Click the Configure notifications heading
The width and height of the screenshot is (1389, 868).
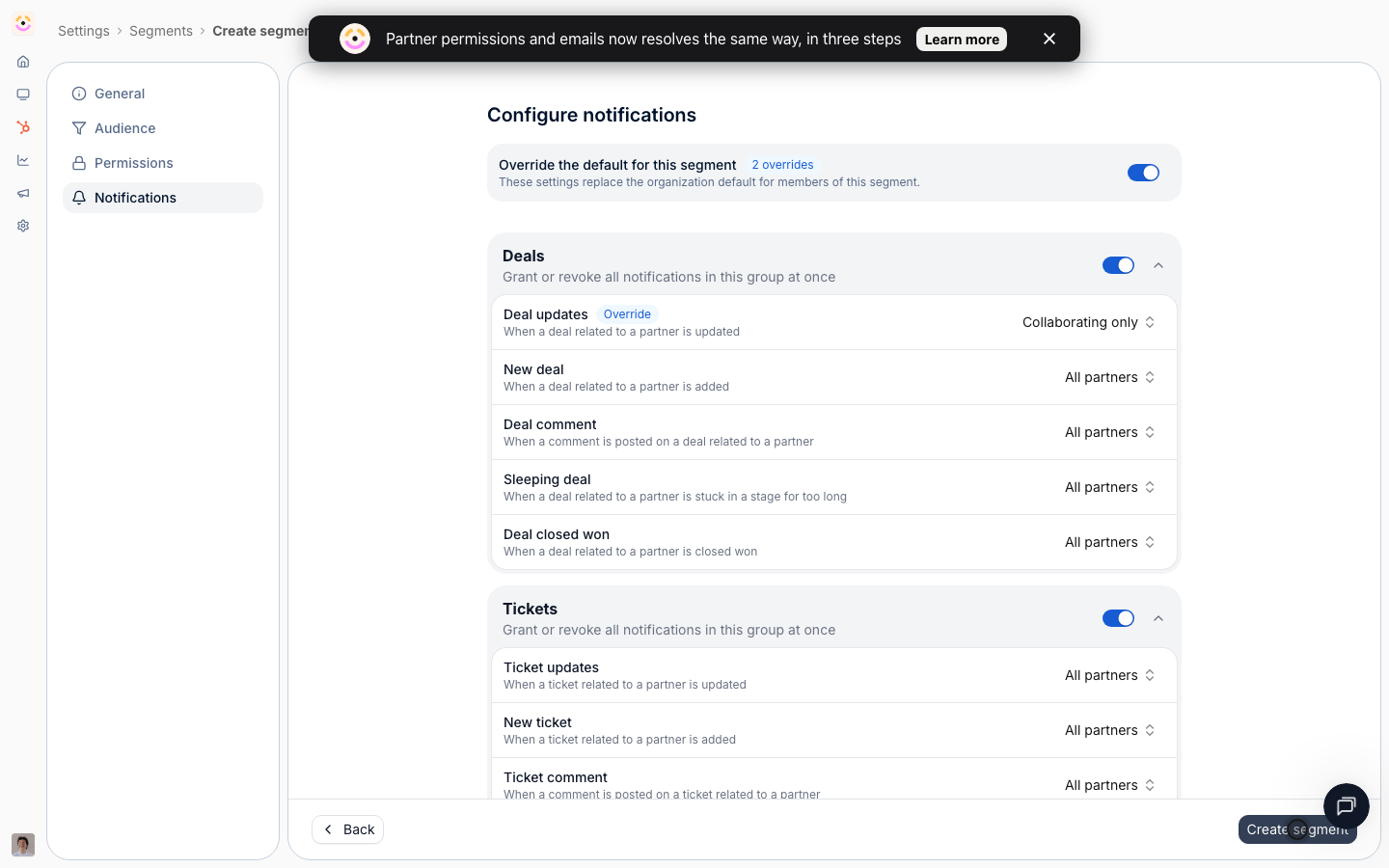[591, 115]
